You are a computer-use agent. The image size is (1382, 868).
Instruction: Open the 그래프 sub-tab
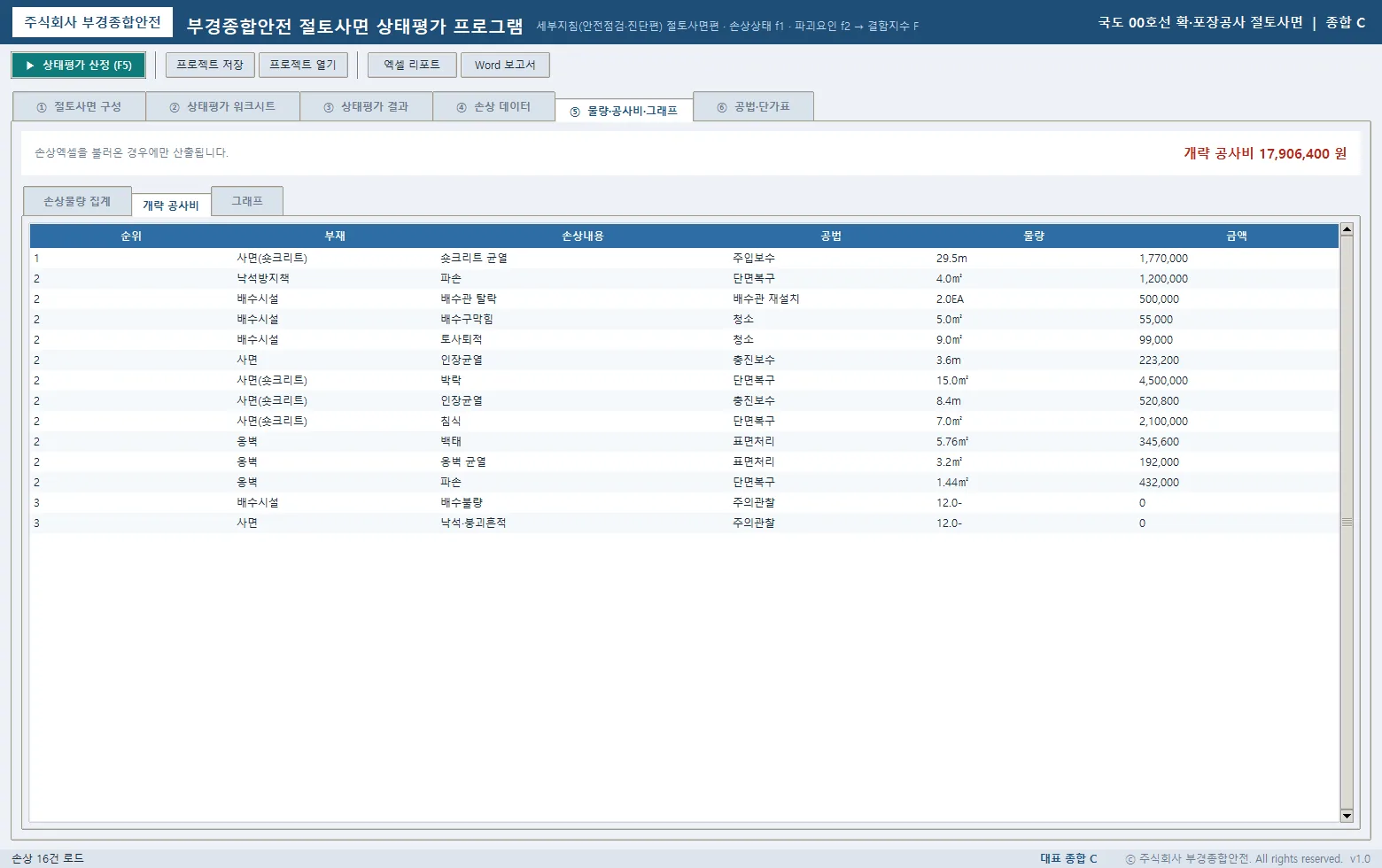tap(247, 201)
